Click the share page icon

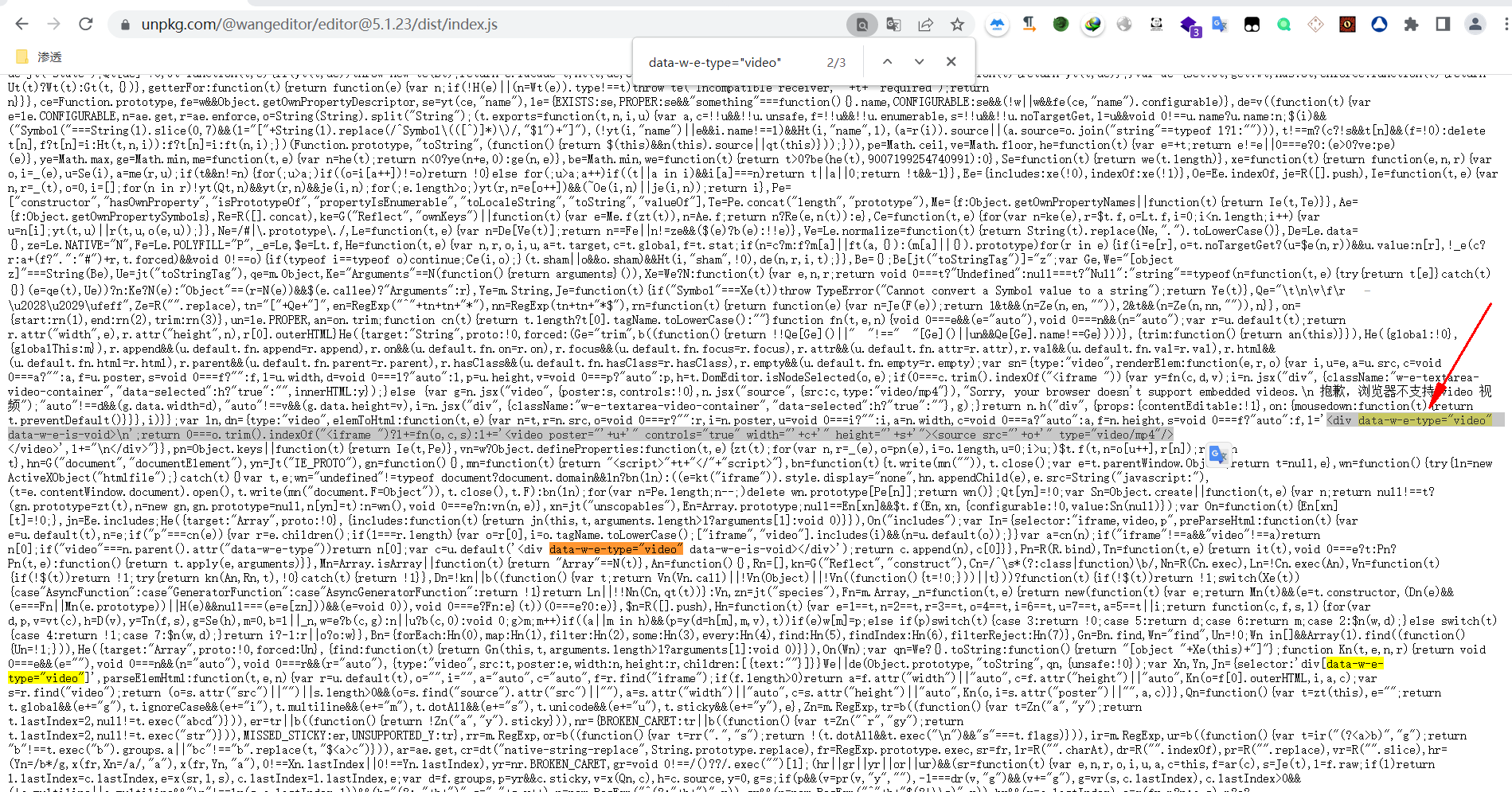coord(925,25)
